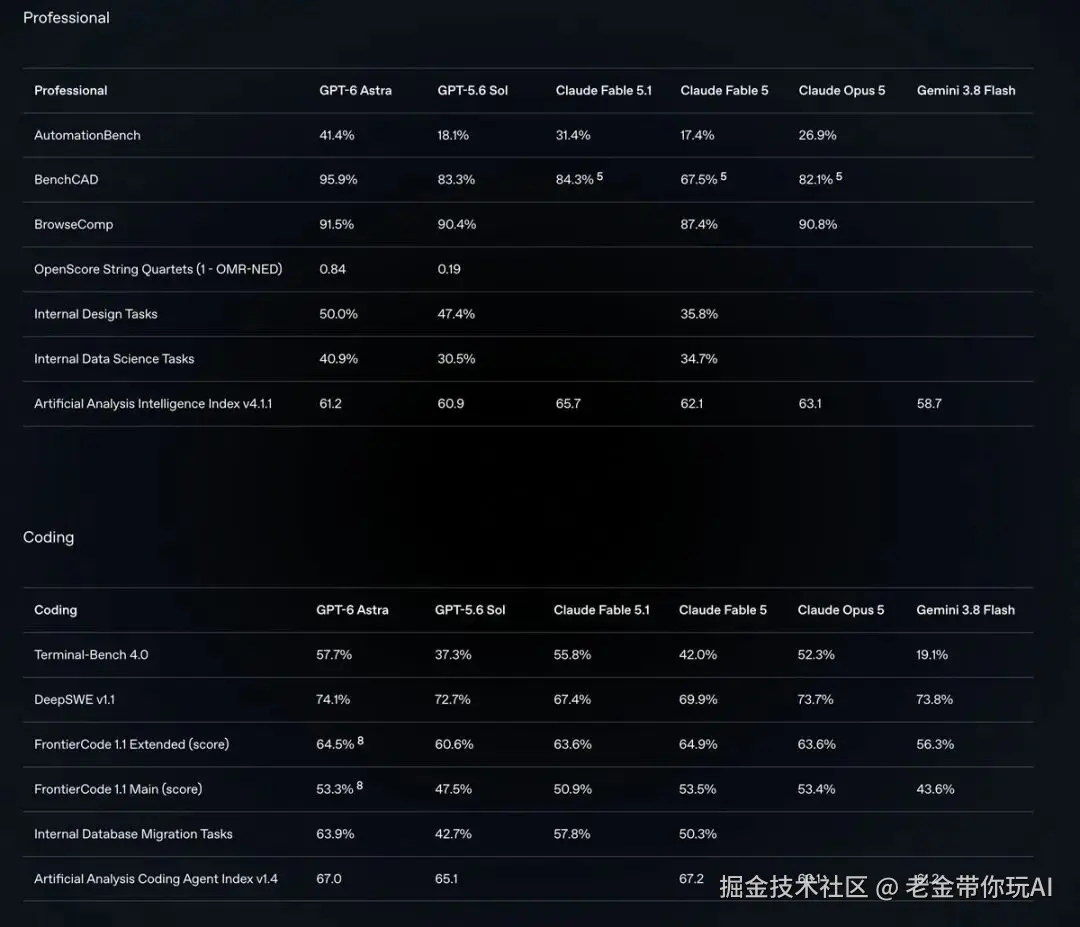Select the 67.0 Coding Agent Index value
Screen dimensions: 1080x927
tap(329, 879)
